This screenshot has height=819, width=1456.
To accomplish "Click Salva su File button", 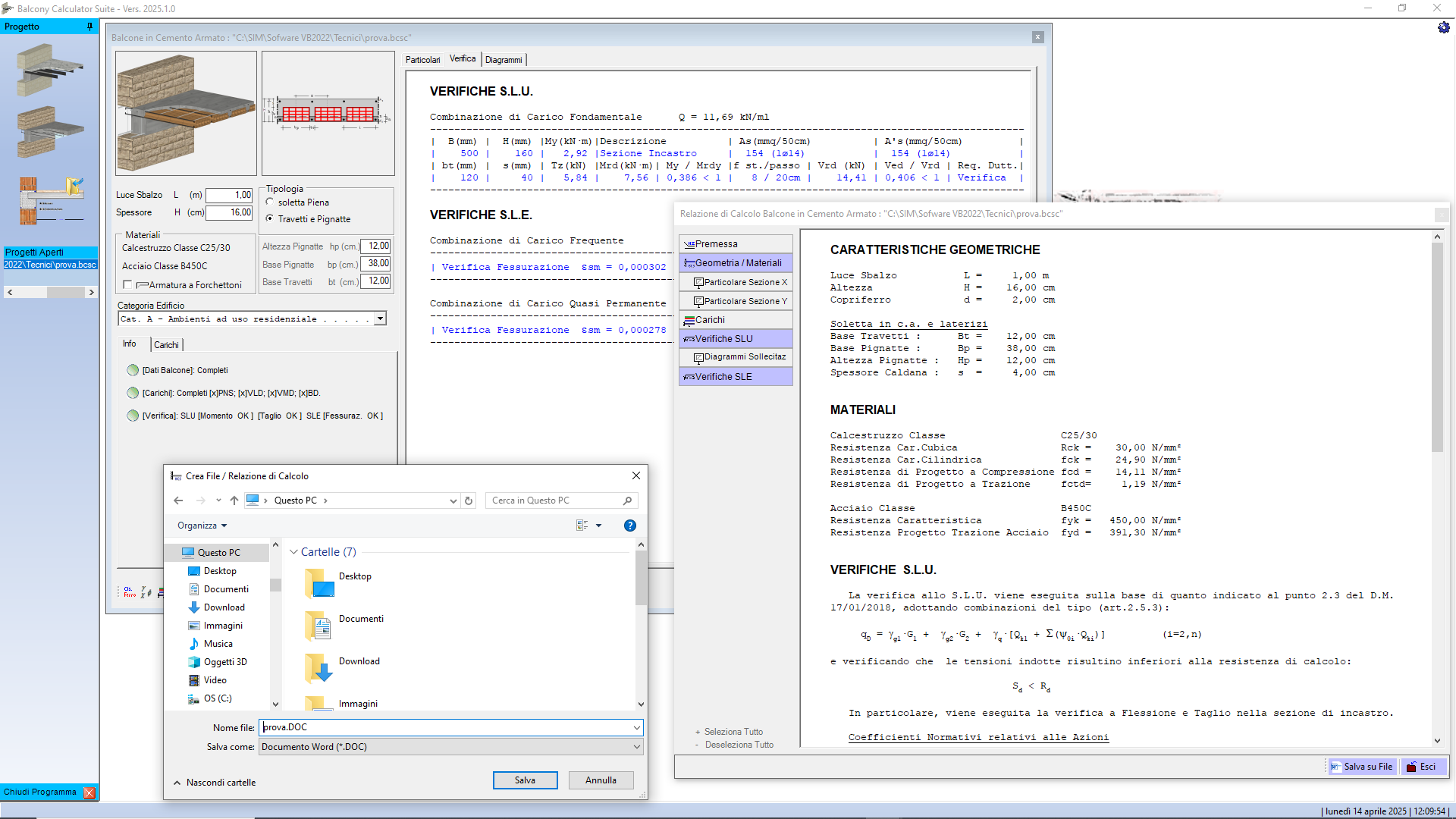I will pos(1362,767).
